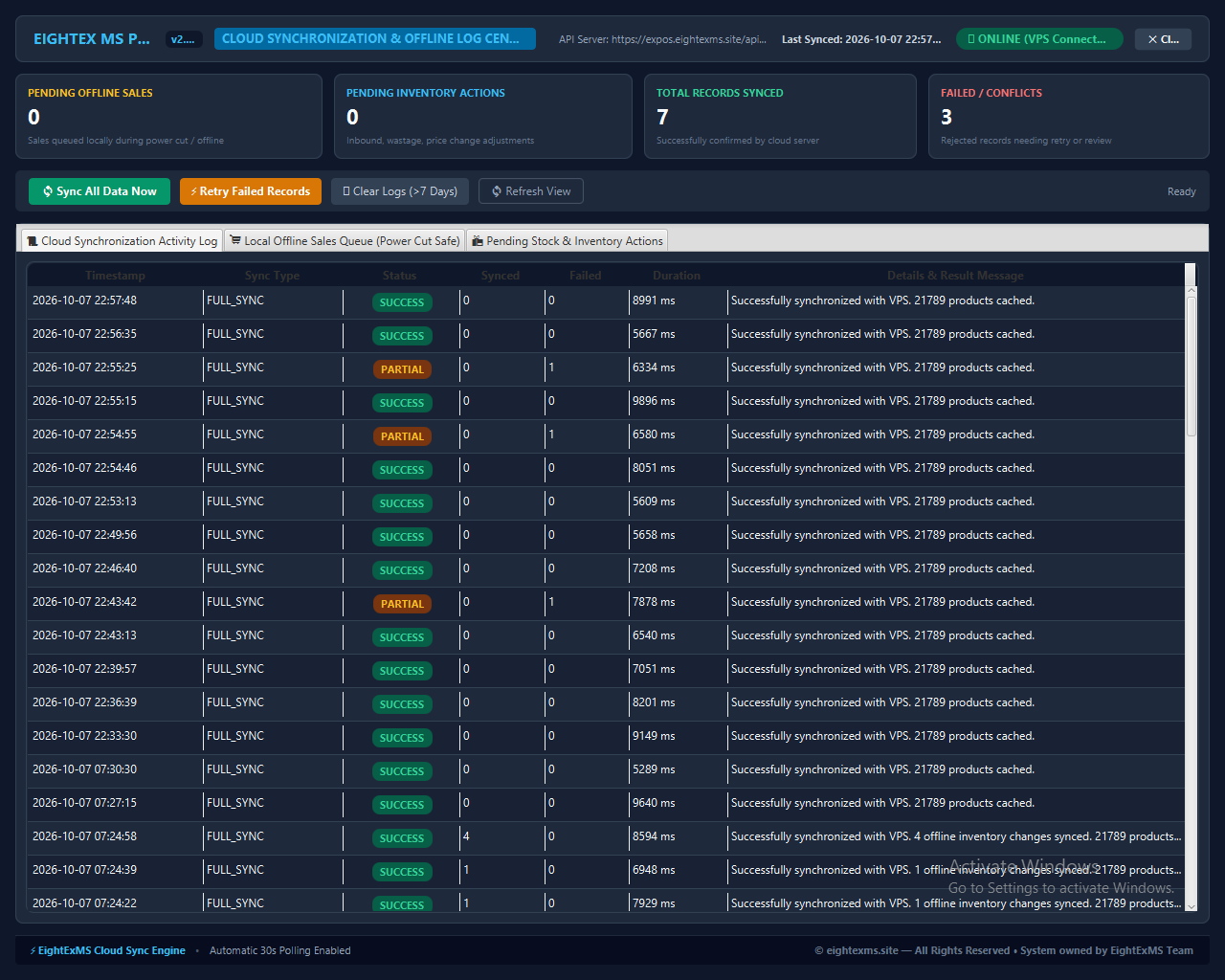The image size is (1225, 980).
Task: Open the Total Records Synced card
Action: pos(780,116)
